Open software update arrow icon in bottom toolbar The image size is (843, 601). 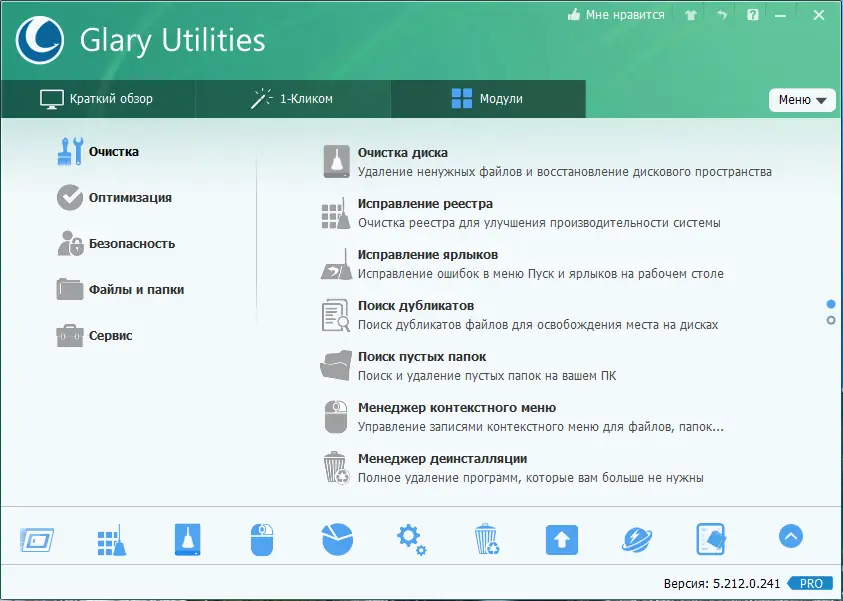pos(562,540)
